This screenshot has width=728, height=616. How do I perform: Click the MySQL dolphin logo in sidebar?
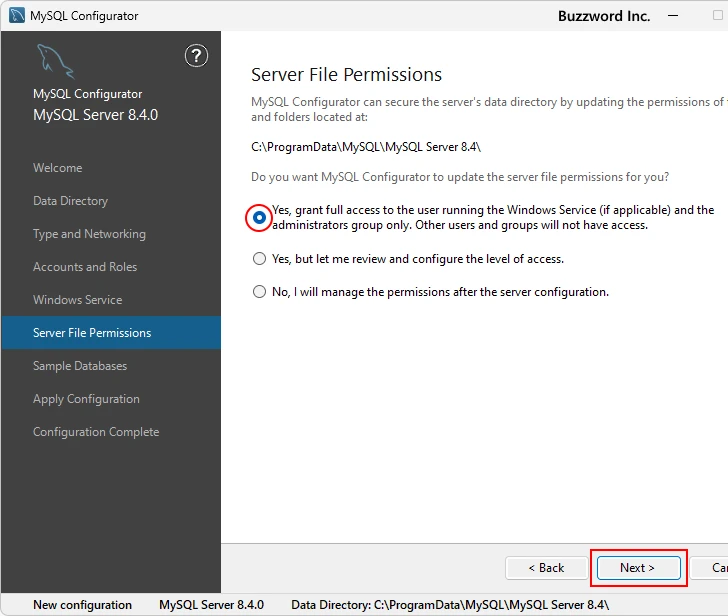click(x=55, y=61)
